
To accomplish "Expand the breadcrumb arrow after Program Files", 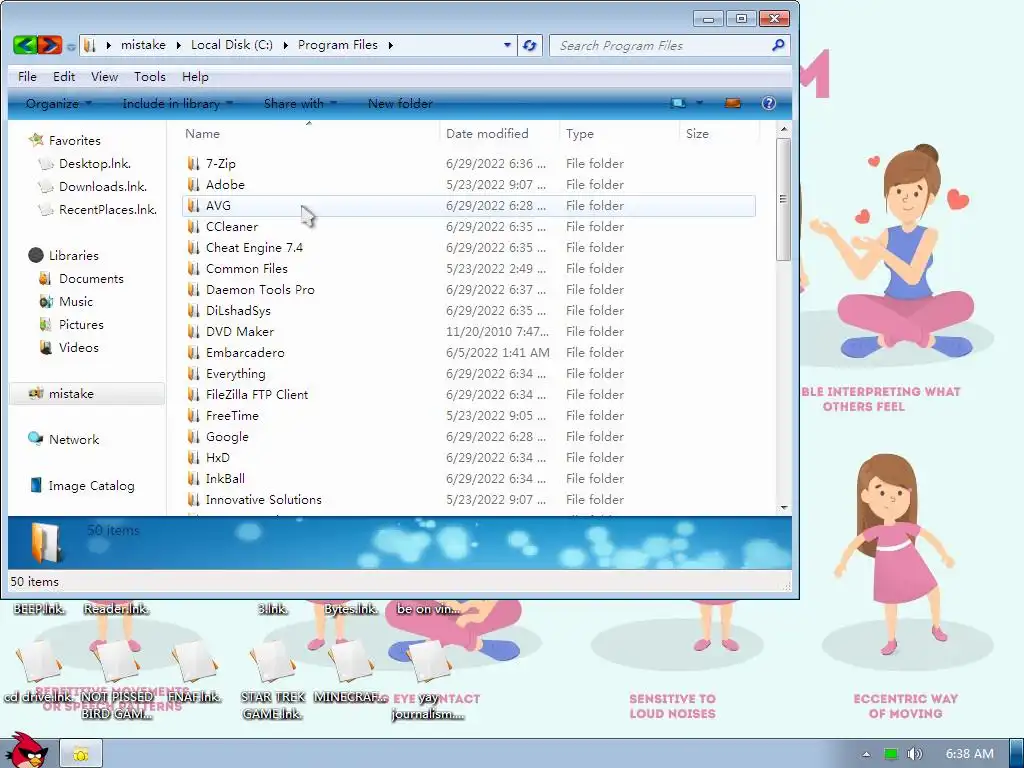I will pos(391,45).
